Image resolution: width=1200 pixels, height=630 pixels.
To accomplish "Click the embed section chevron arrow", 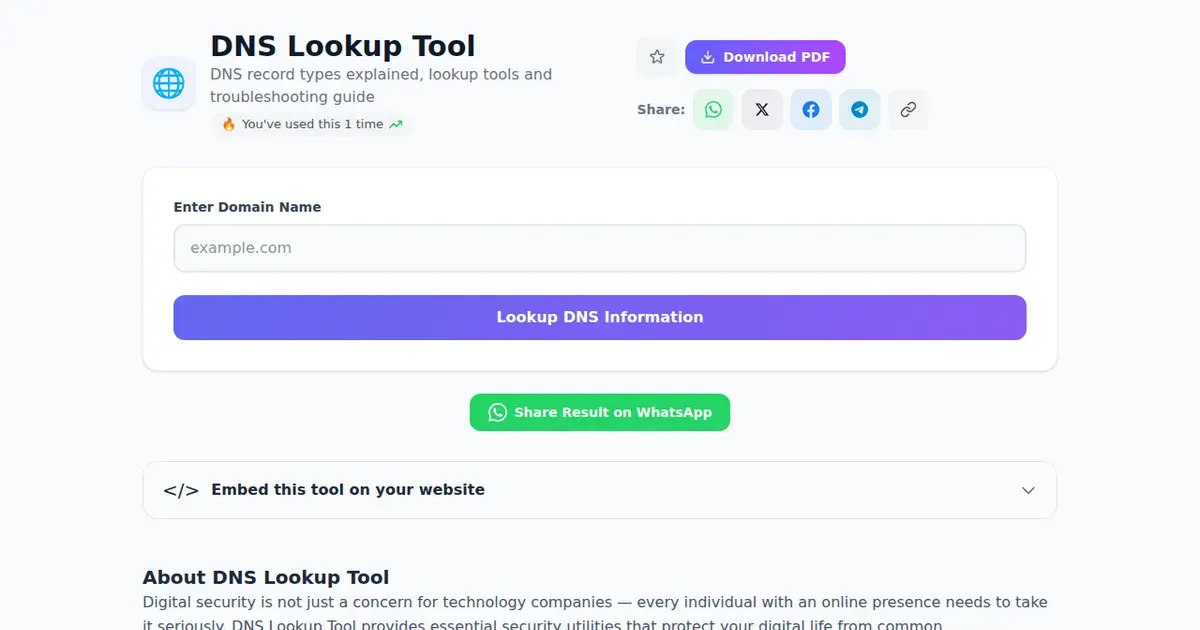I will 1028,490.
